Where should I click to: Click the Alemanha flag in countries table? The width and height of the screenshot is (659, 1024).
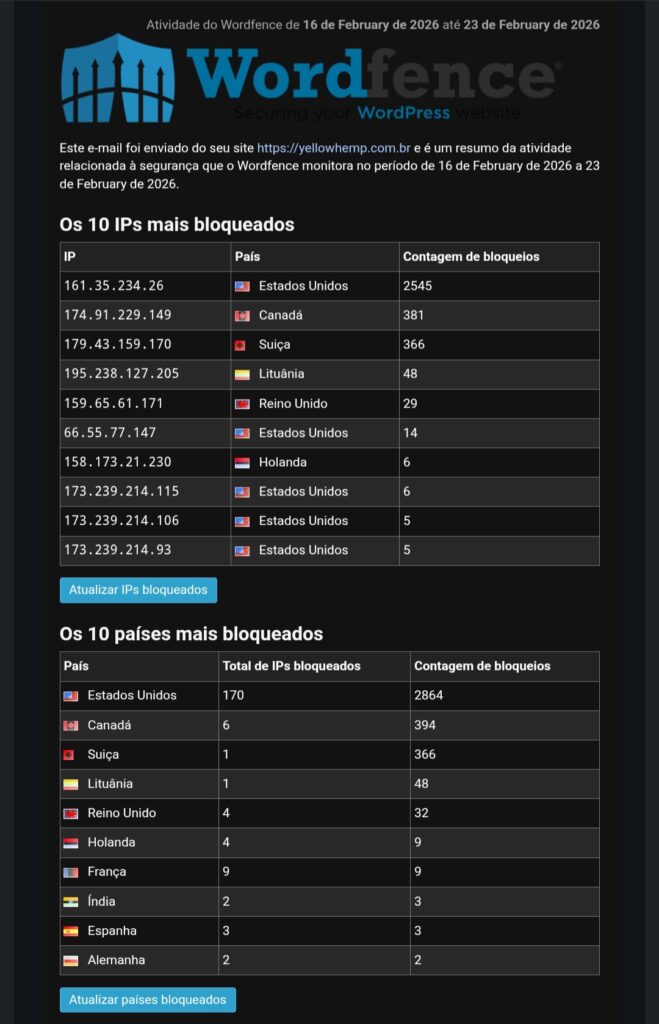(70, 961)
